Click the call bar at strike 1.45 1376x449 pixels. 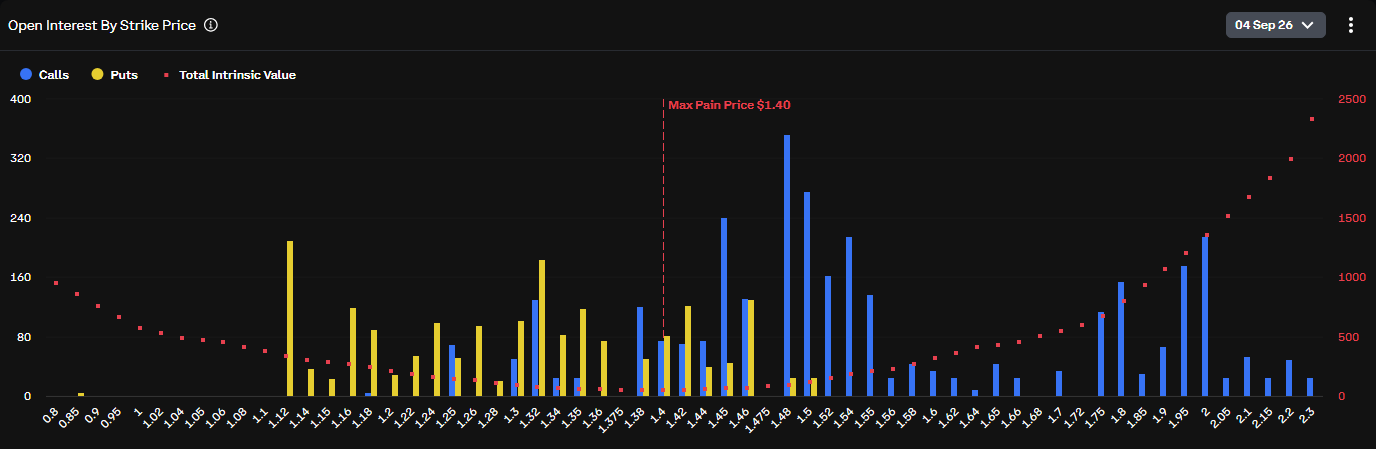click(724, 307)
